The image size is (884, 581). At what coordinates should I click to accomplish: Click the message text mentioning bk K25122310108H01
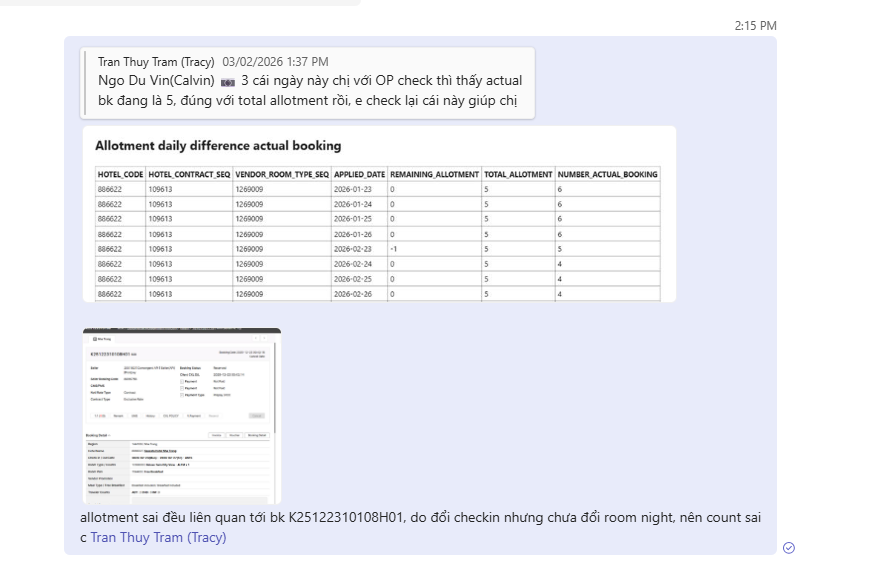coord(421,527)
